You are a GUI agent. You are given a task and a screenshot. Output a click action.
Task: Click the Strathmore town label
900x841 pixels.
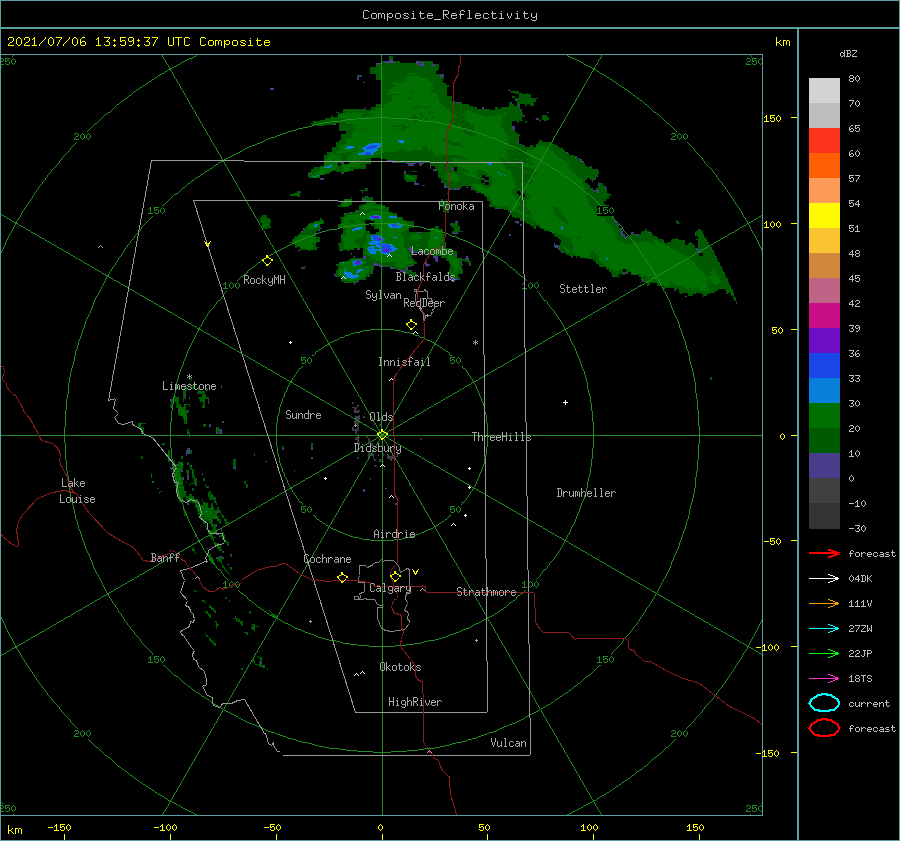(x=486, y=592)
